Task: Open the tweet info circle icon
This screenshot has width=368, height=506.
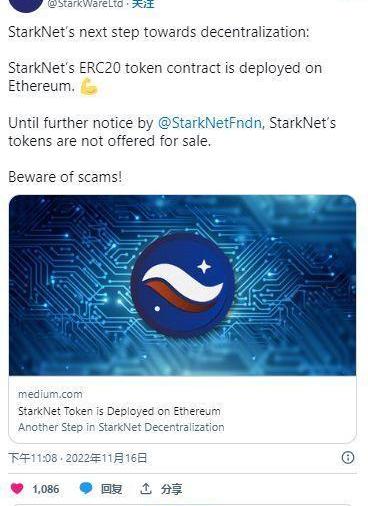Action: [x=348, y=457]
